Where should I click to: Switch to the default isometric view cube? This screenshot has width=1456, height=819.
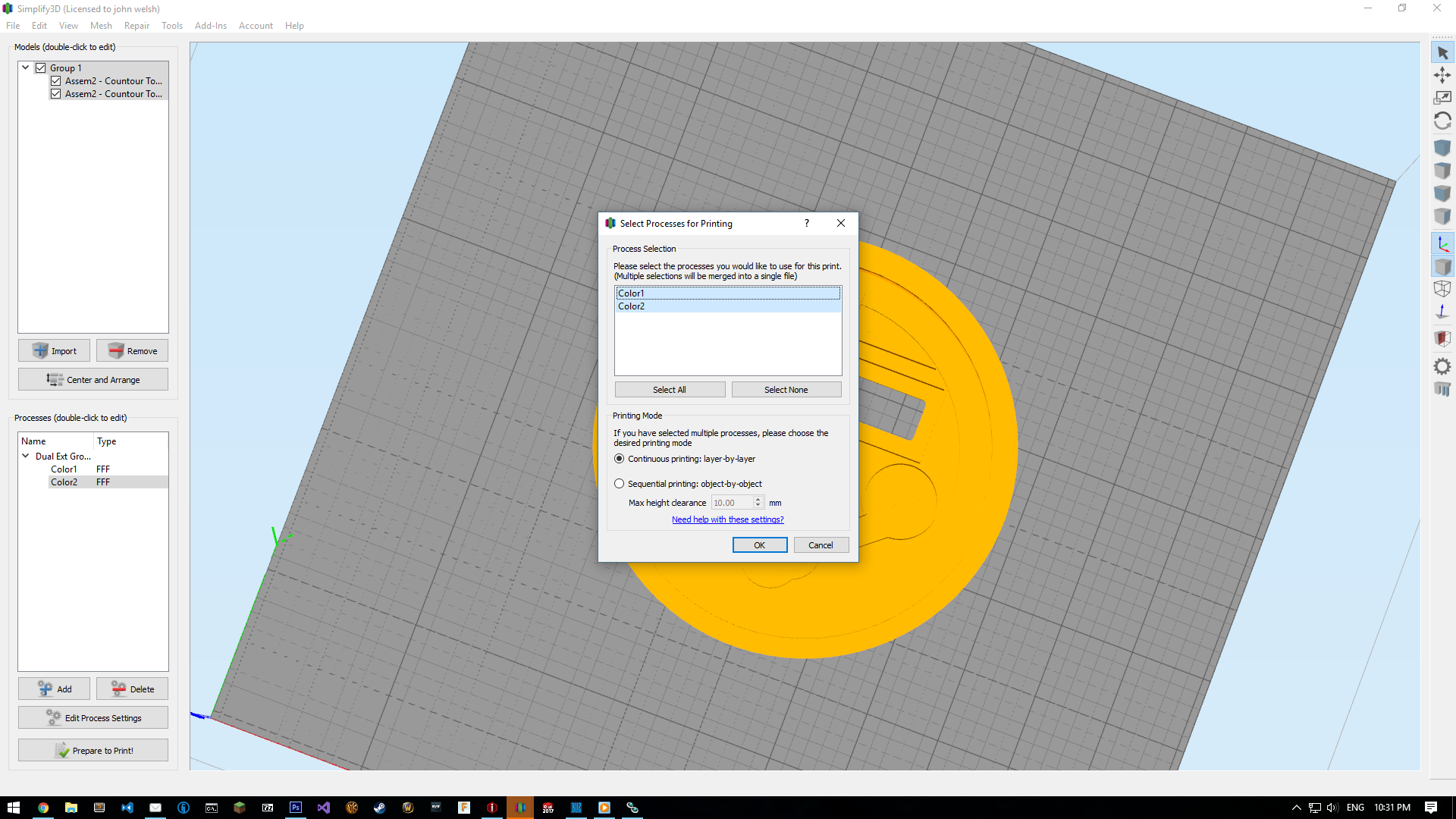[1442, 148]
